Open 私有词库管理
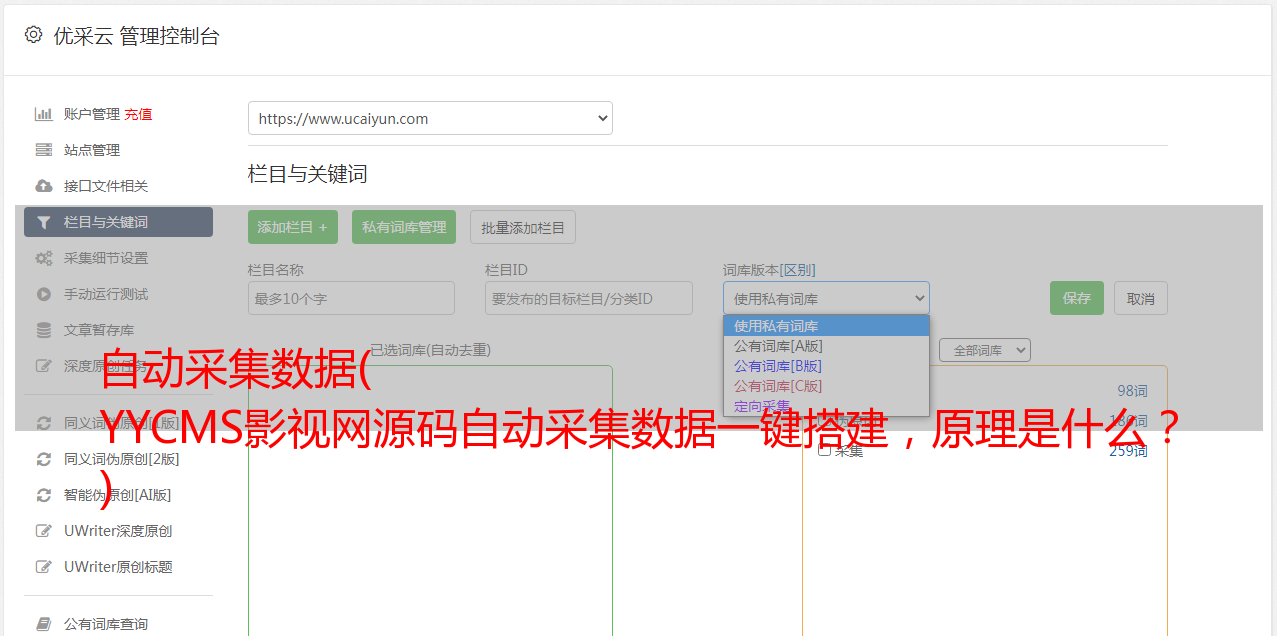The width and height of the screenshot is (1277, 636). [x=404, y=227]
